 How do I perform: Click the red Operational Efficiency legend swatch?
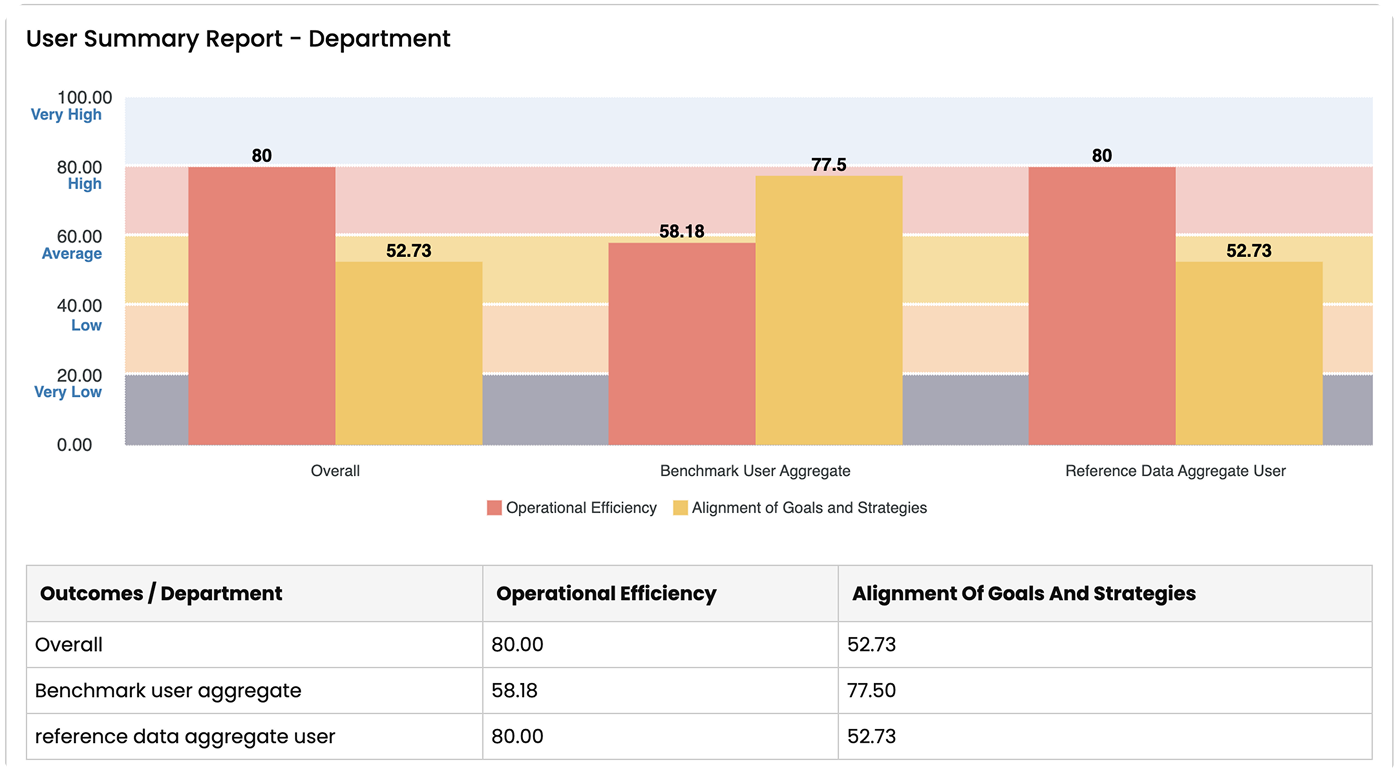[x=492, y=507]
